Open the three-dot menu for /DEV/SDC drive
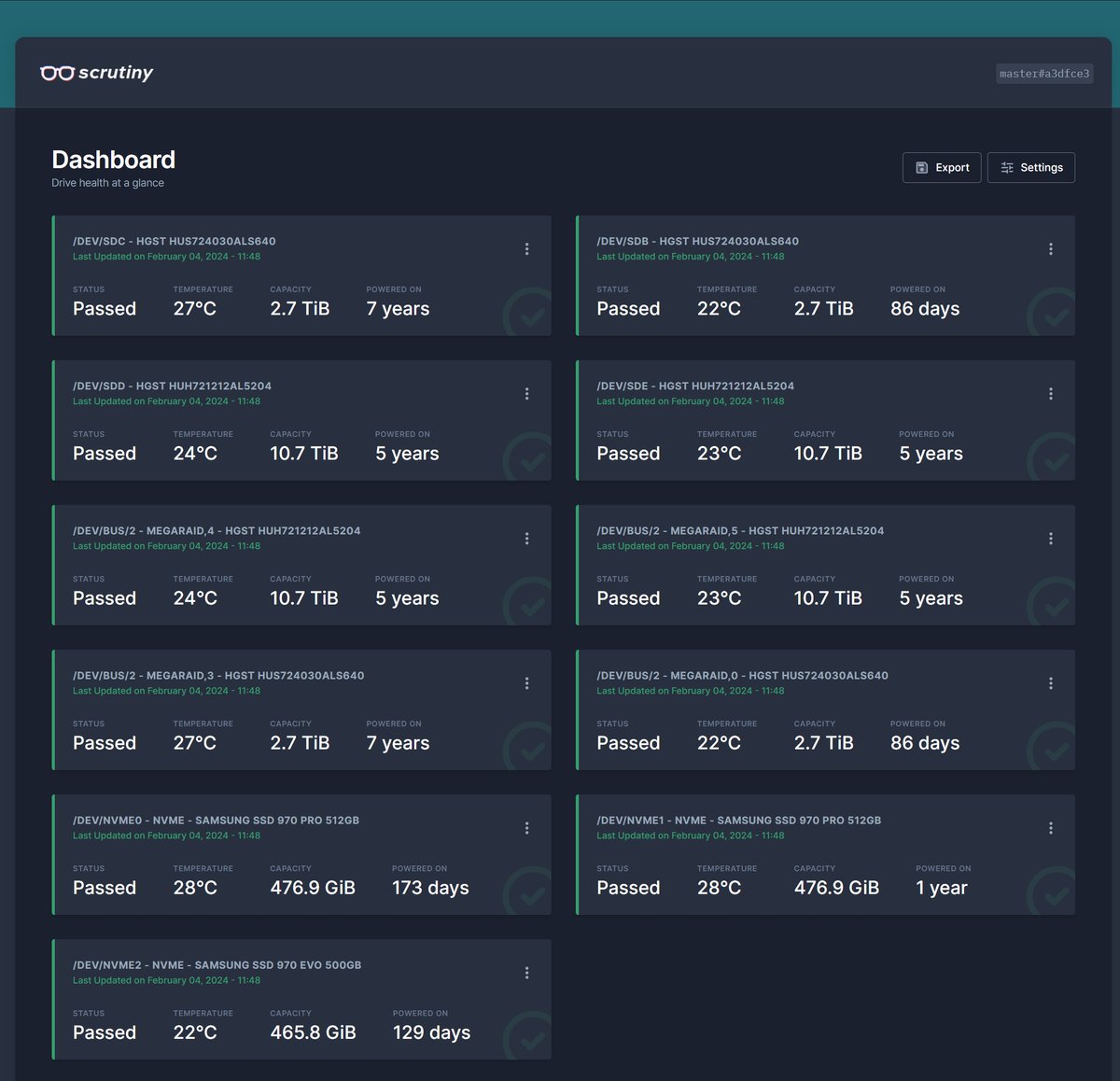Image resolution: width=1120 pixels, height=1081 pixels. tap(527, 249)
